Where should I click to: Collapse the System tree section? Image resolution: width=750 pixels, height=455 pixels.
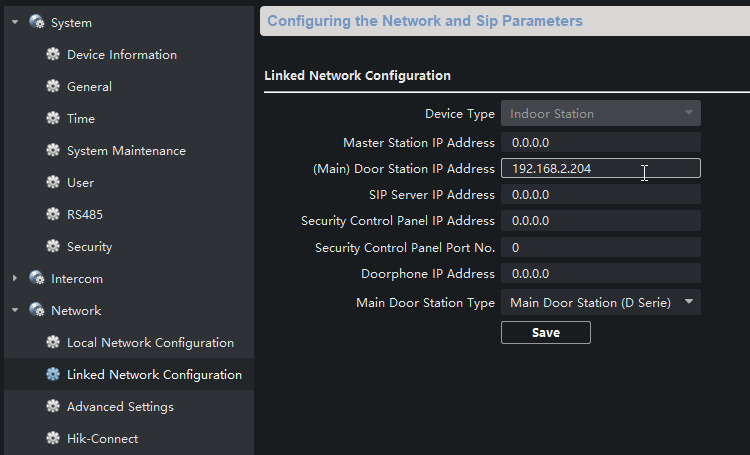click(x=15, y=23)
